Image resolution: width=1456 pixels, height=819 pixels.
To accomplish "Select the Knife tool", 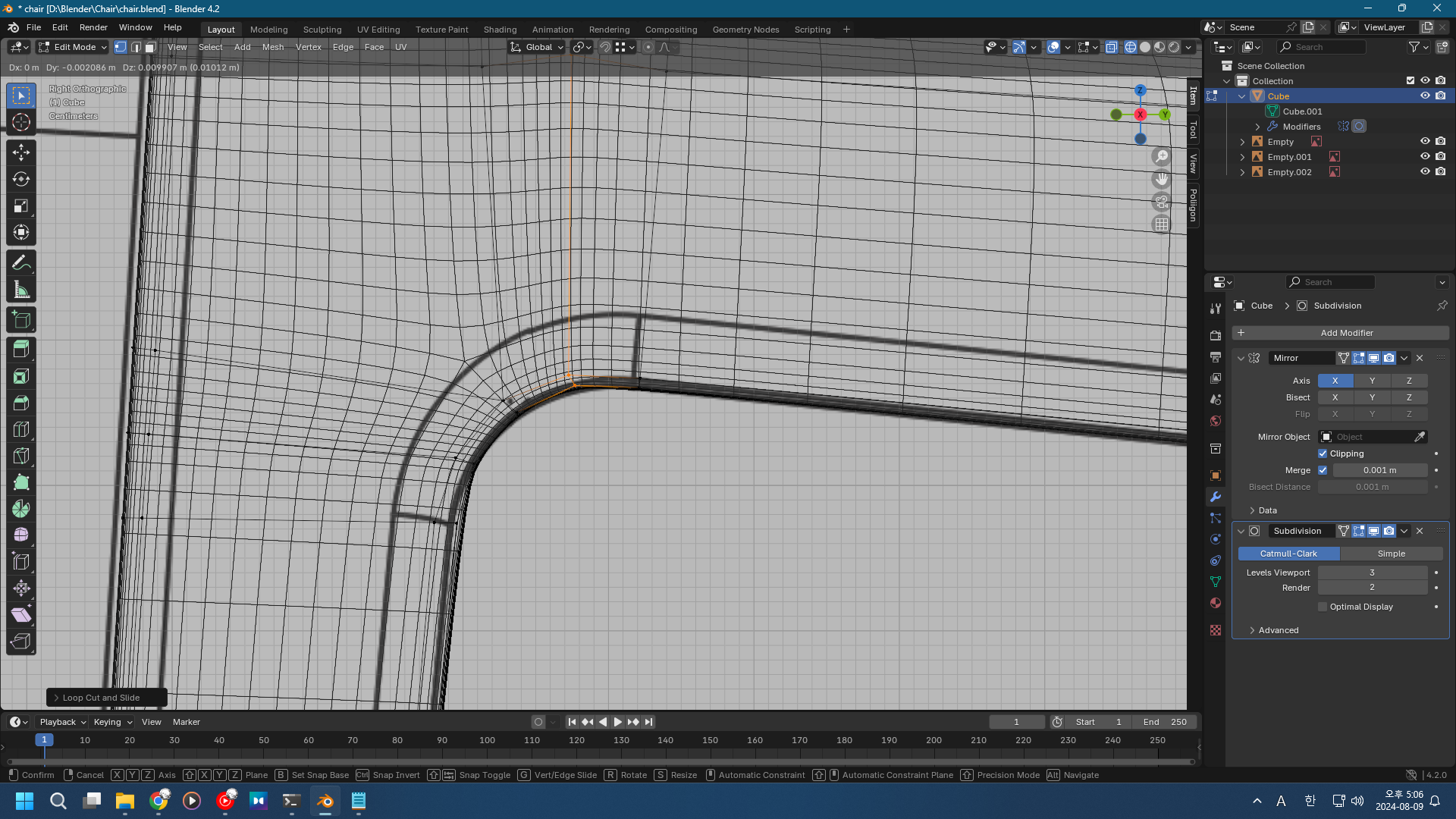I will 21,456.
